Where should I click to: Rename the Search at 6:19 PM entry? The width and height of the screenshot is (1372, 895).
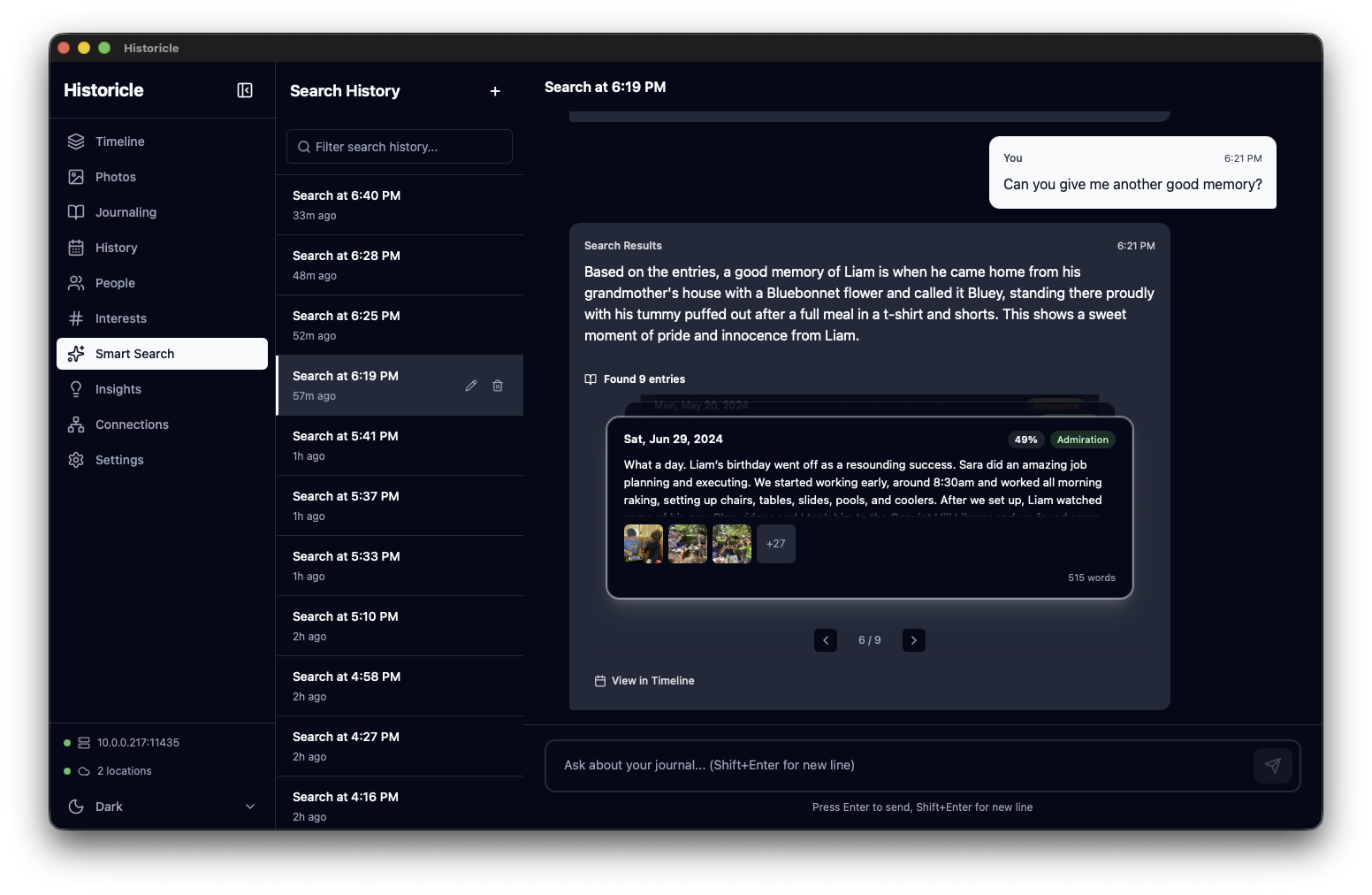point(471,386)
